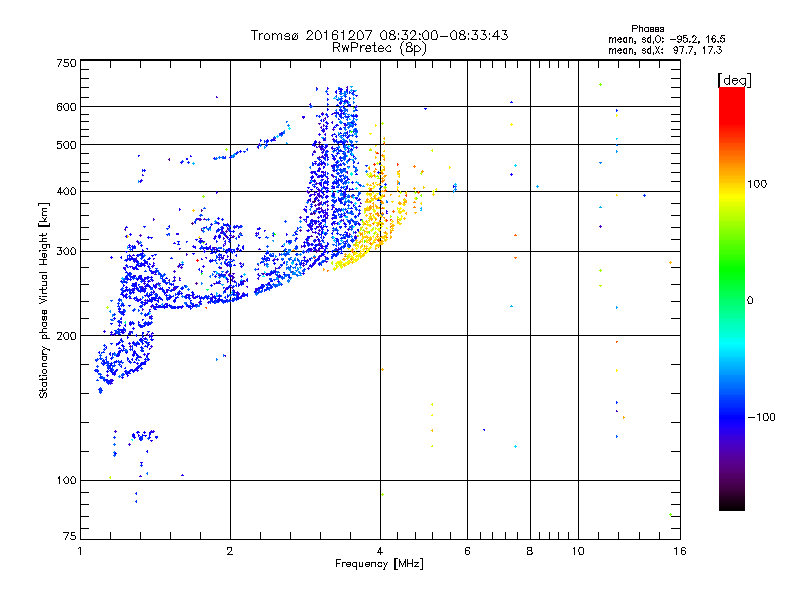
Task: Click the y-axis tick label '300'
Action: 66,252
